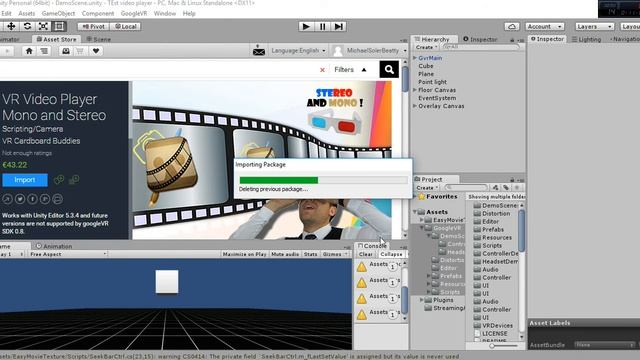This screenshot has width=640, height=360.
Task: Select the Rotate transform tool
Action: pyautogui.click(x=27, y=26)
